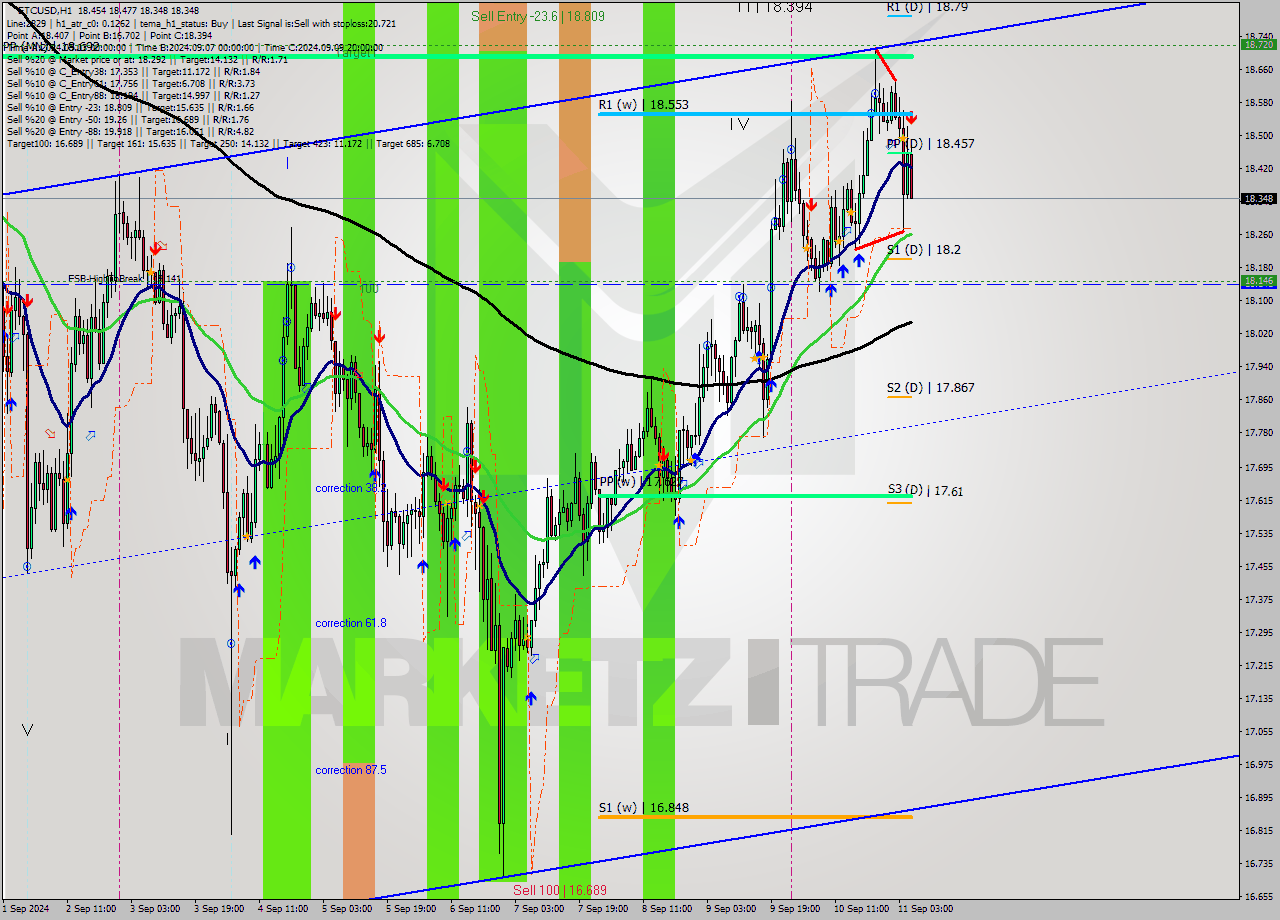Click the thick blue R1 (w) level line

pyautogui.click(x=755, y=114)
